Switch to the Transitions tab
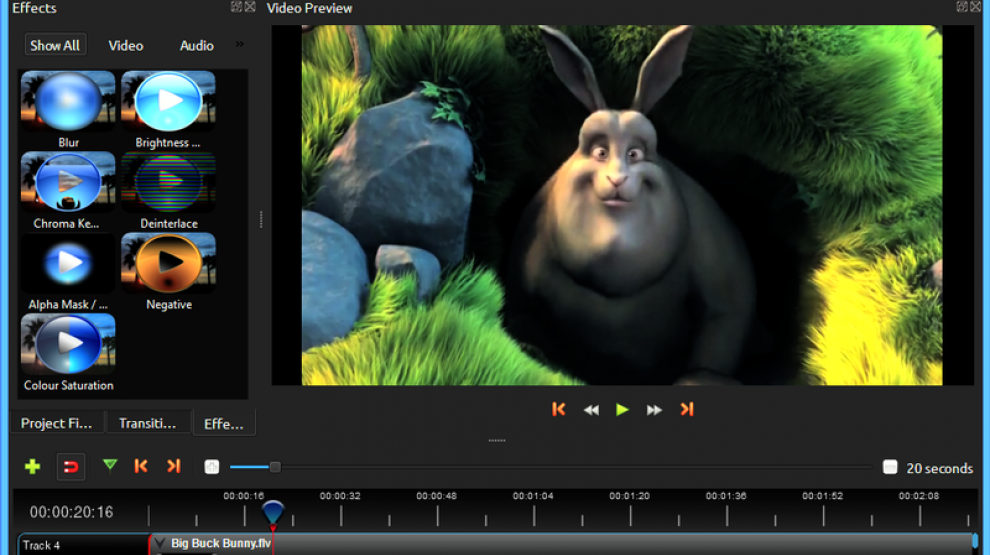This screenshot has height=555, width=990. [x=148, y=423]
